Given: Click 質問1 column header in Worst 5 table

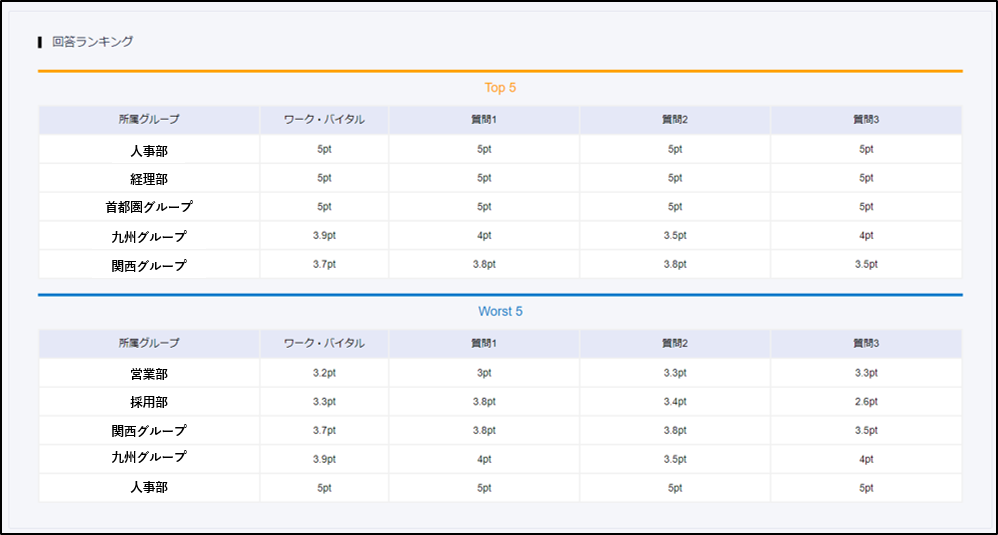Looking at the screenshot, I should pyautogui.click(x=484, y=344).
